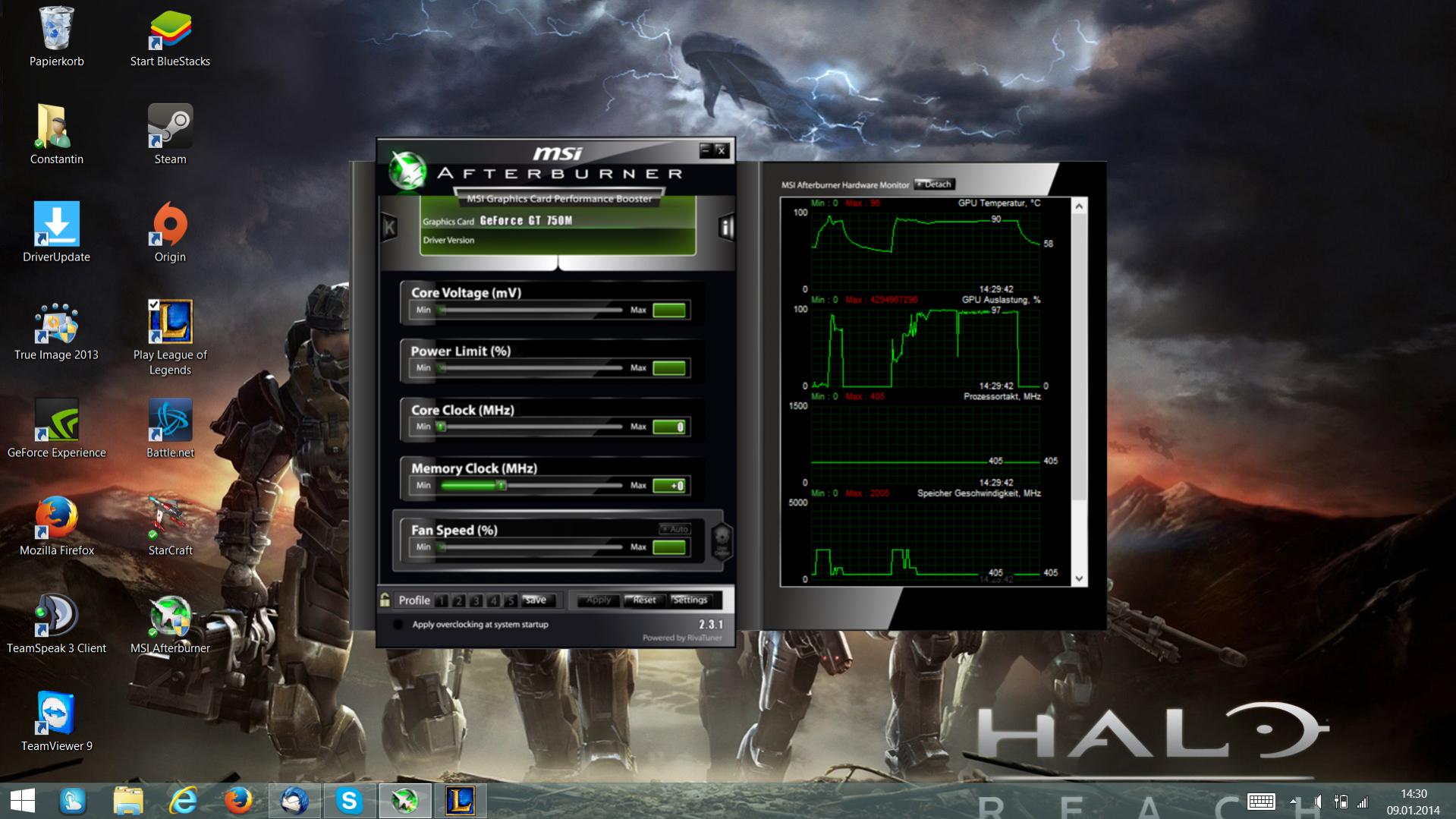
Task: Click the Afterburner jet logo
Action: (x=408, y=172)
